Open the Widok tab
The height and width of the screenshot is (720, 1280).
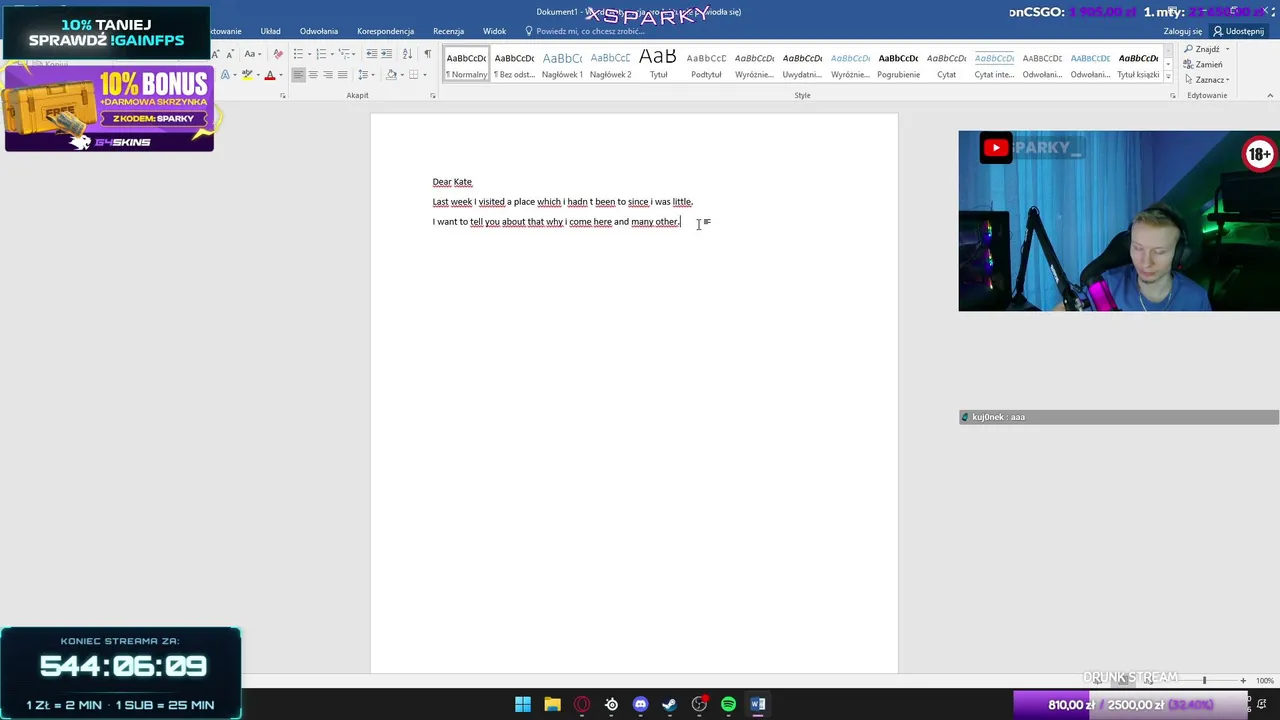point(494,31)
